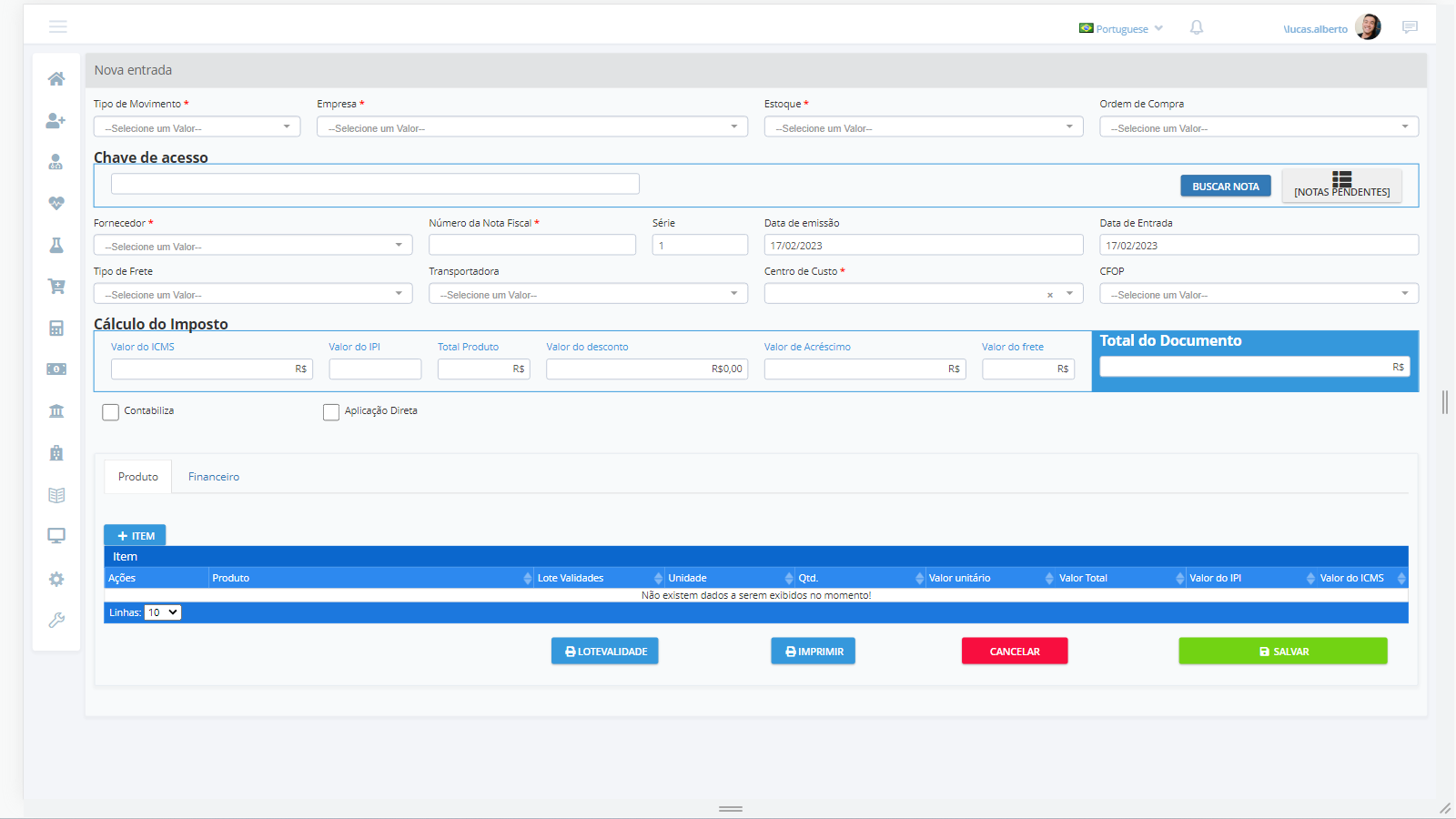Select the heartbeat icon in sidebar

tap(56, 203)
